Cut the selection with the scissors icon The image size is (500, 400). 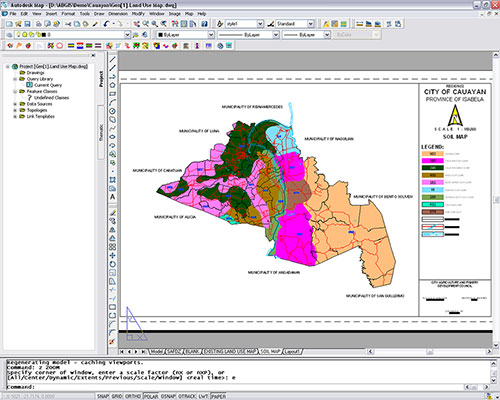[68, 24]
